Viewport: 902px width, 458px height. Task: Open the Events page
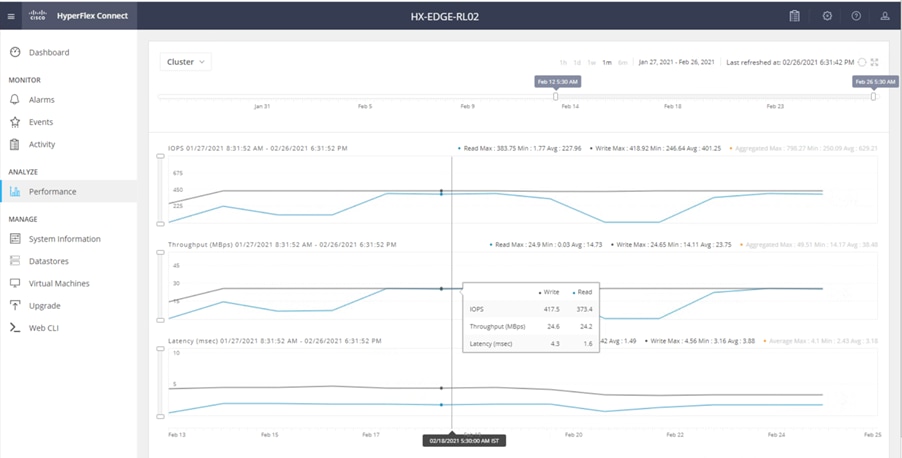pyautogui.click(x=41, y=122)
